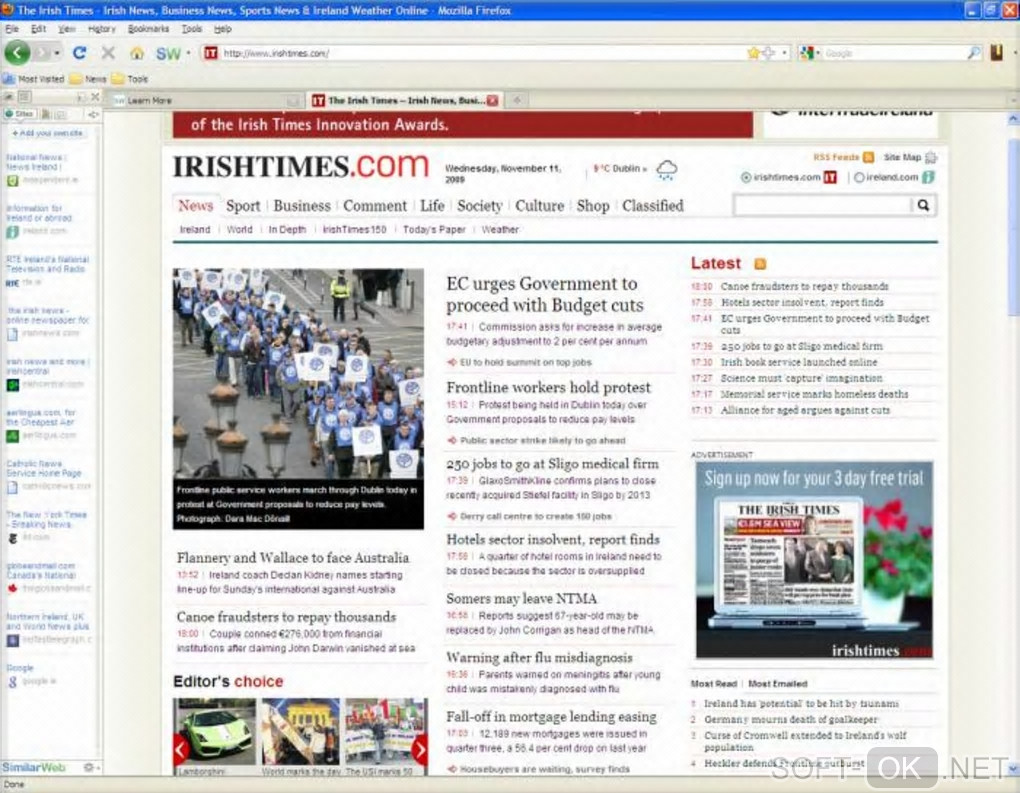Click the Irish Times site search button
The width and height of the screenshot is (1020, 793).
click(923, 206)
